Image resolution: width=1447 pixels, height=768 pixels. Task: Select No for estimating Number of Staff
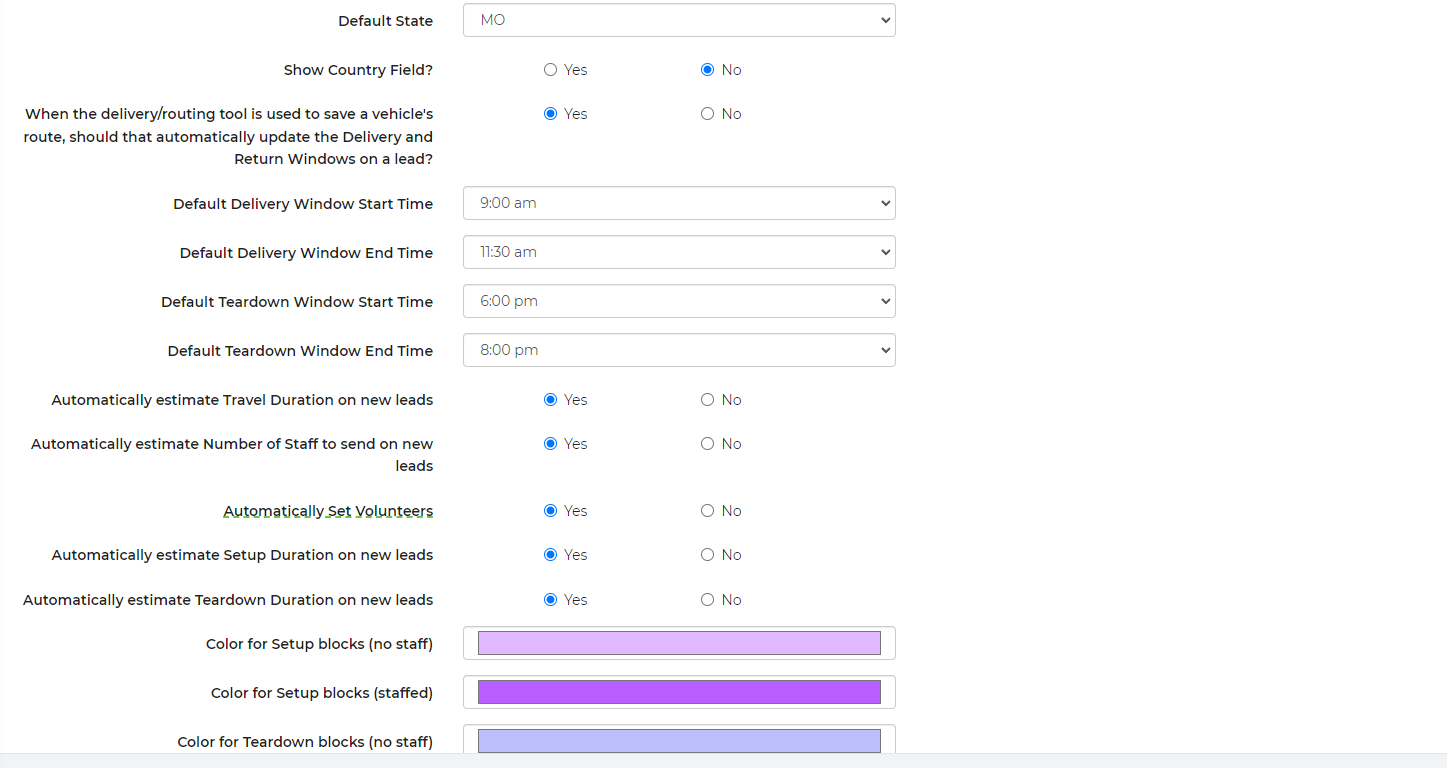(x=708, y=444)
